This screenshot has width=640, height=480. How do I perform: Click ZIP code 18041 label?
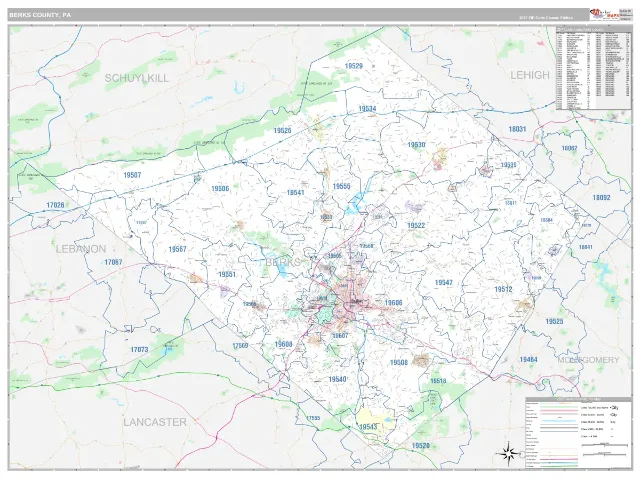click(x=585, y=247)
